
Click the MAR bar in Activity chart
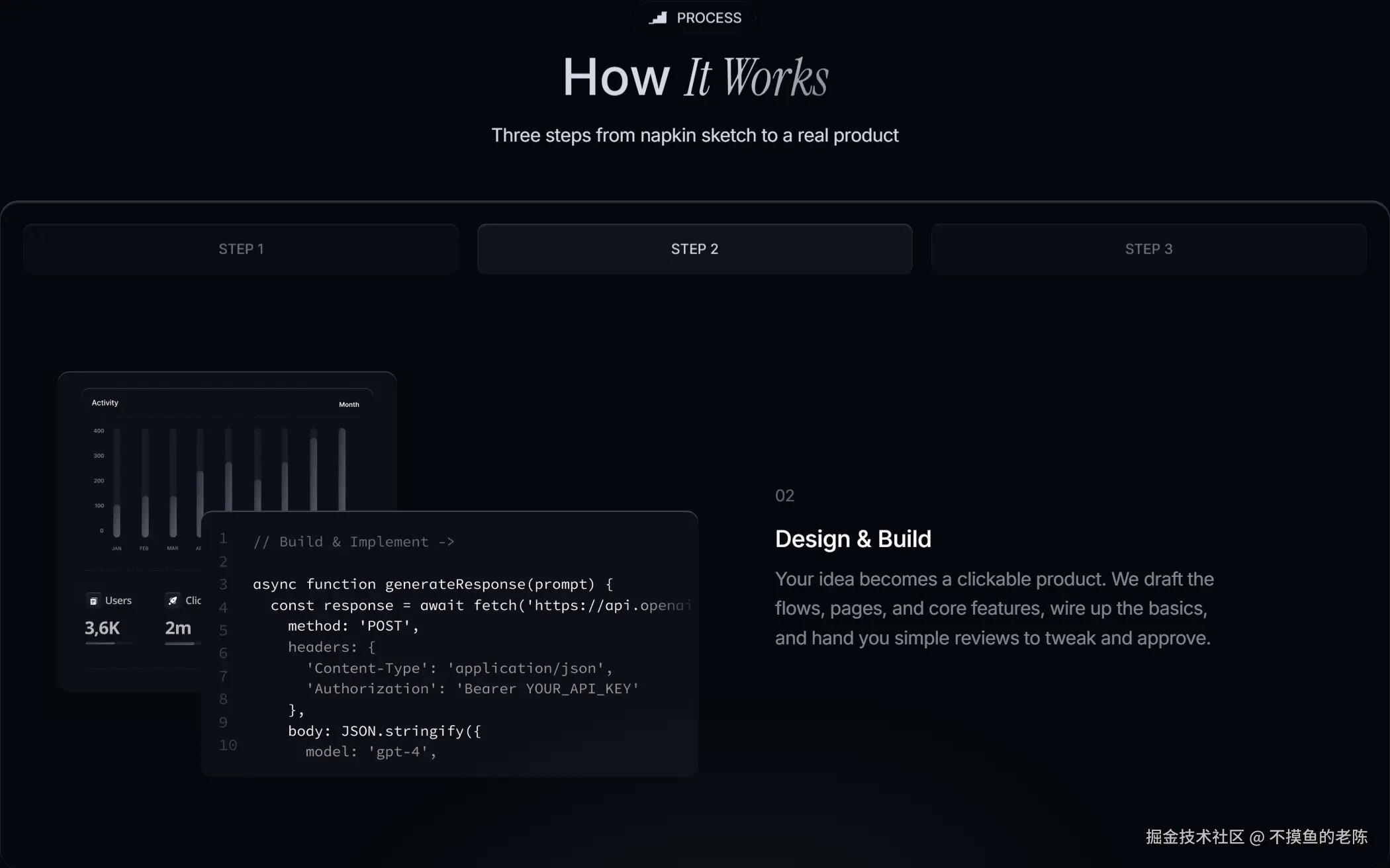173,515
